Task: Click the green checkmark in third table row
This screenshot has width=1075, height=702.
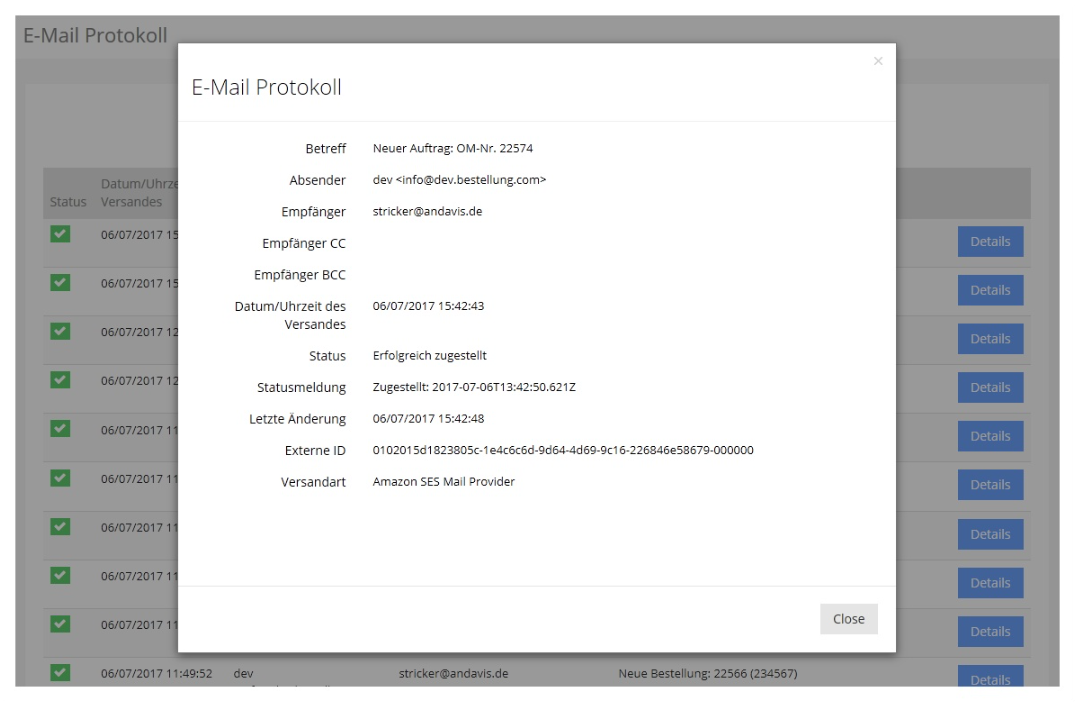Action: click(60, 331)
